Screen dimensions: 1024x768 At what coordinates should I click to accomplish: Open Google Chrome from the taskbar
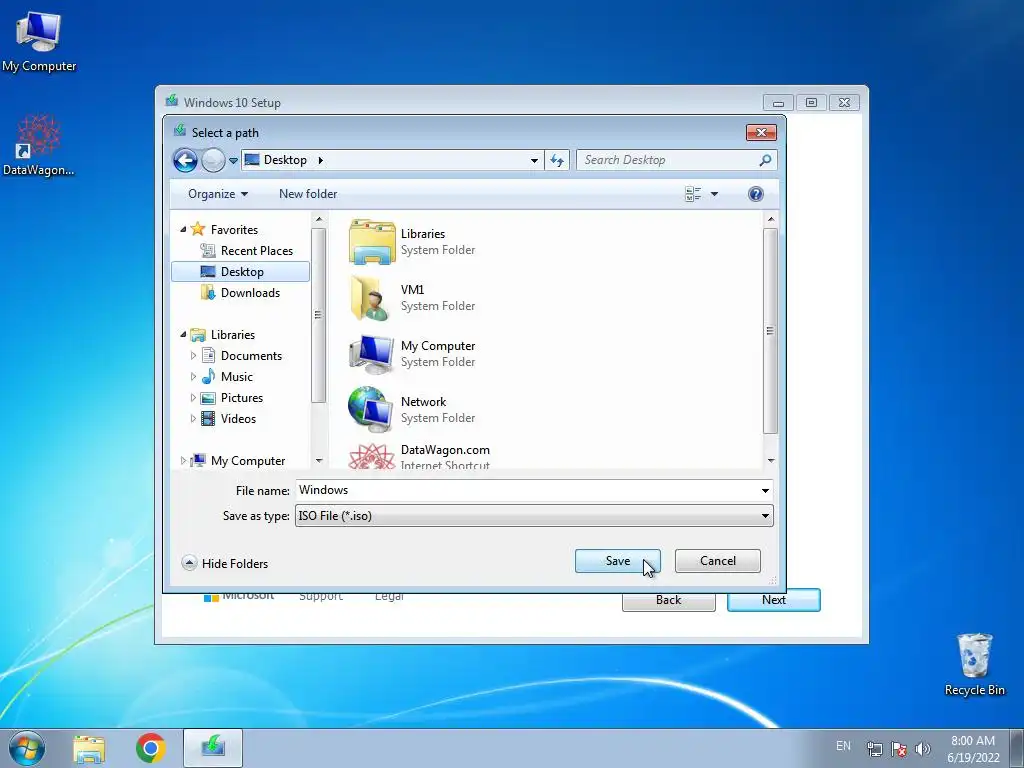click(151, 748)
